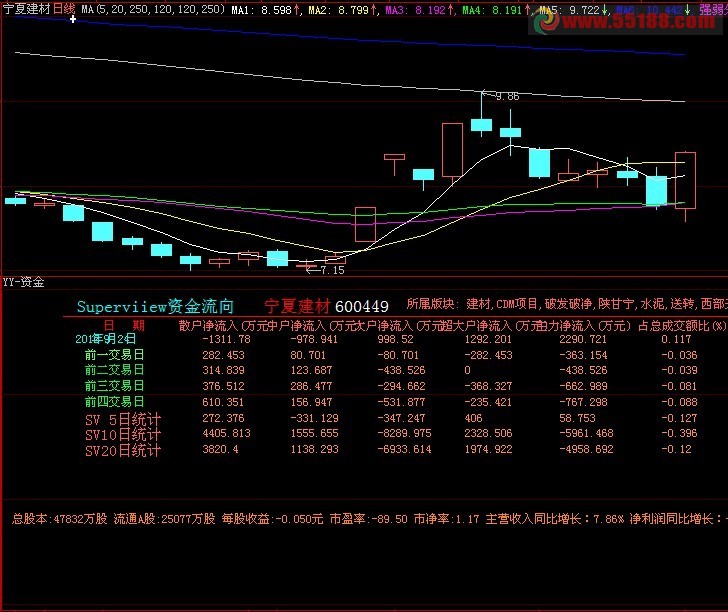Select the MA4: 8.191 indicator value

496,10
